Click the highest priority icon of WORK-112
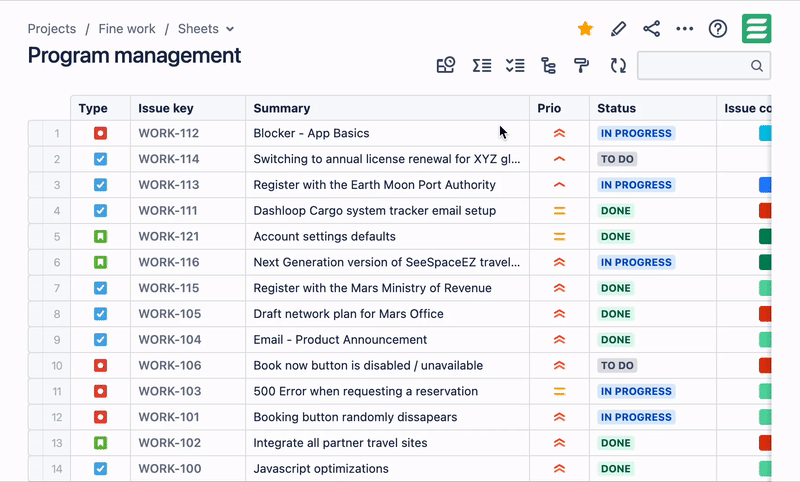800x482 pixels. pos(559,134)
